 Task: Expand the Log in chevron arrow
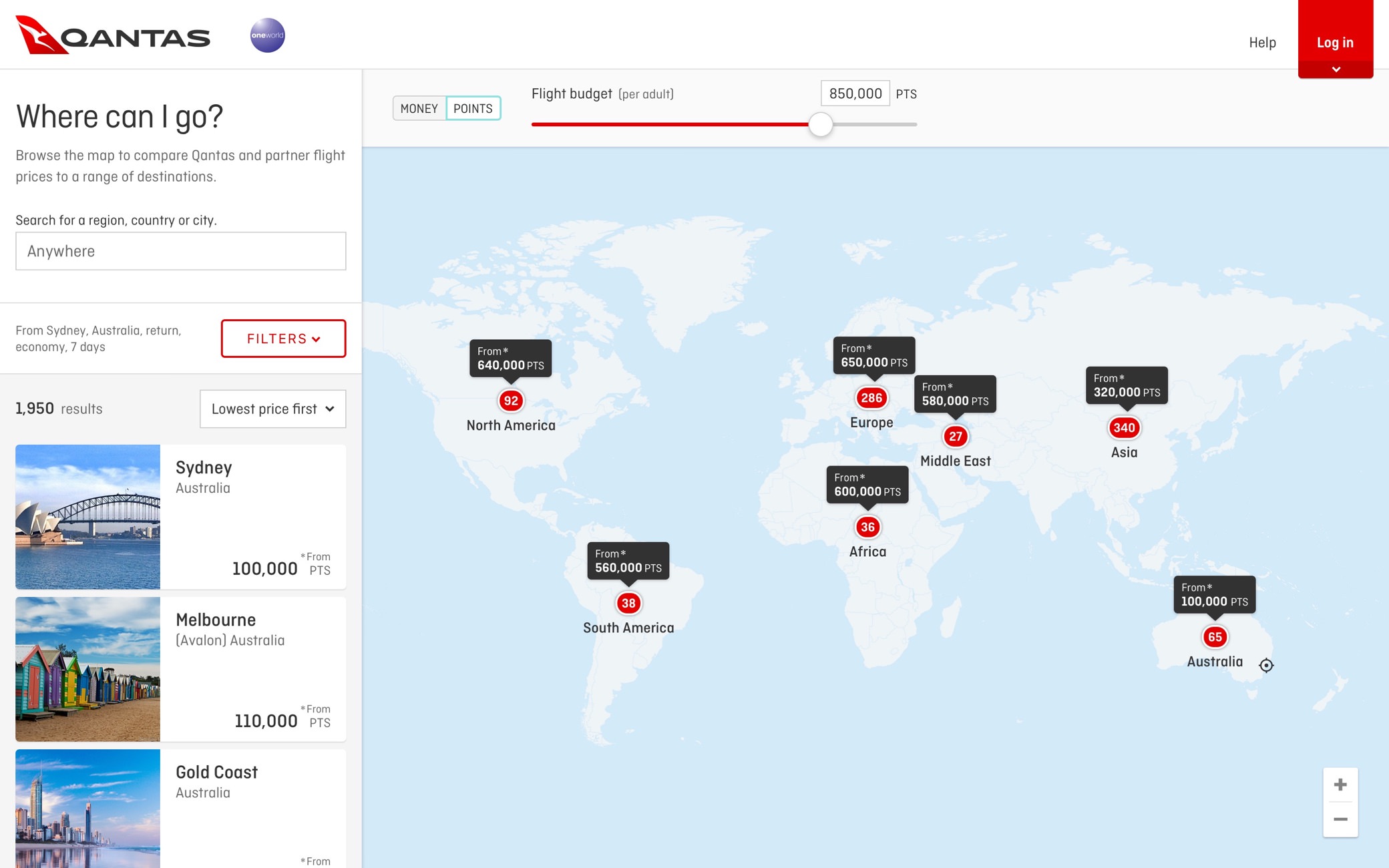tap(1336, 69)
